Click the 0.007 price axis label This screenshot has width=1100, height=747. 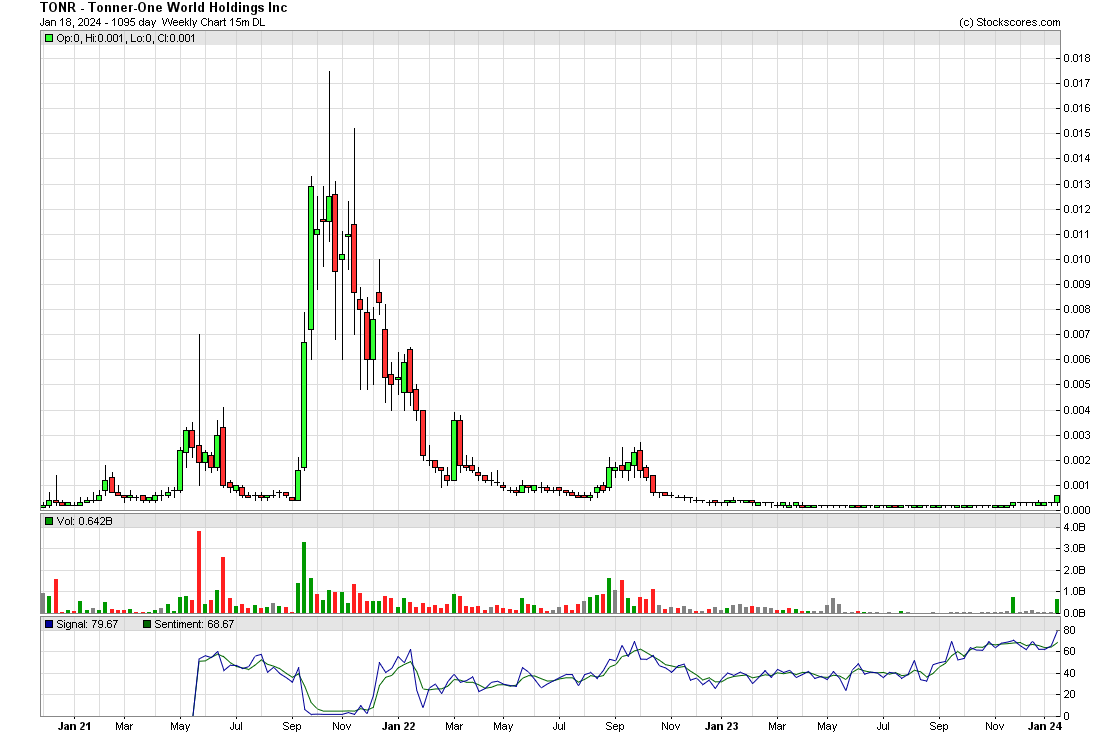point(1077,335)
